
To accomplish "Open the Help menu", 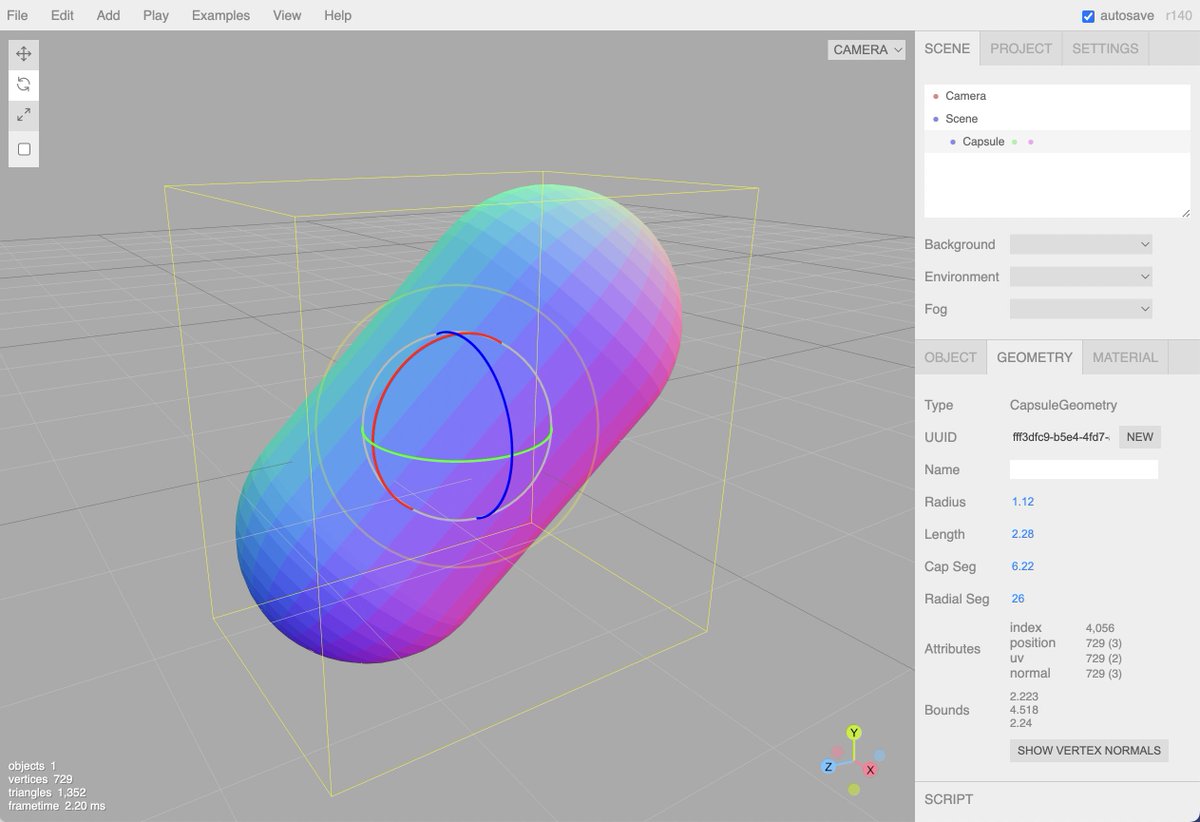I will [x=338, y=15].
